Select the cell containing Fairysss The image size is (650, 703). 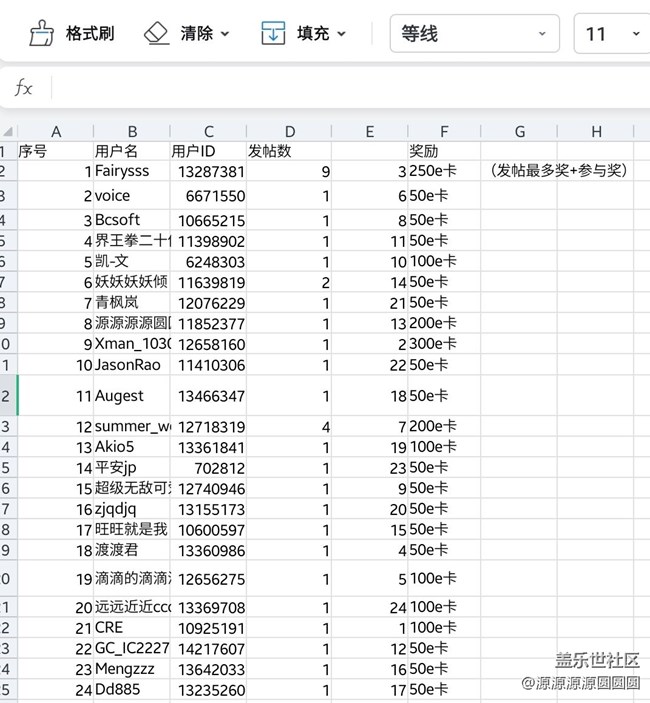(131, 171)
